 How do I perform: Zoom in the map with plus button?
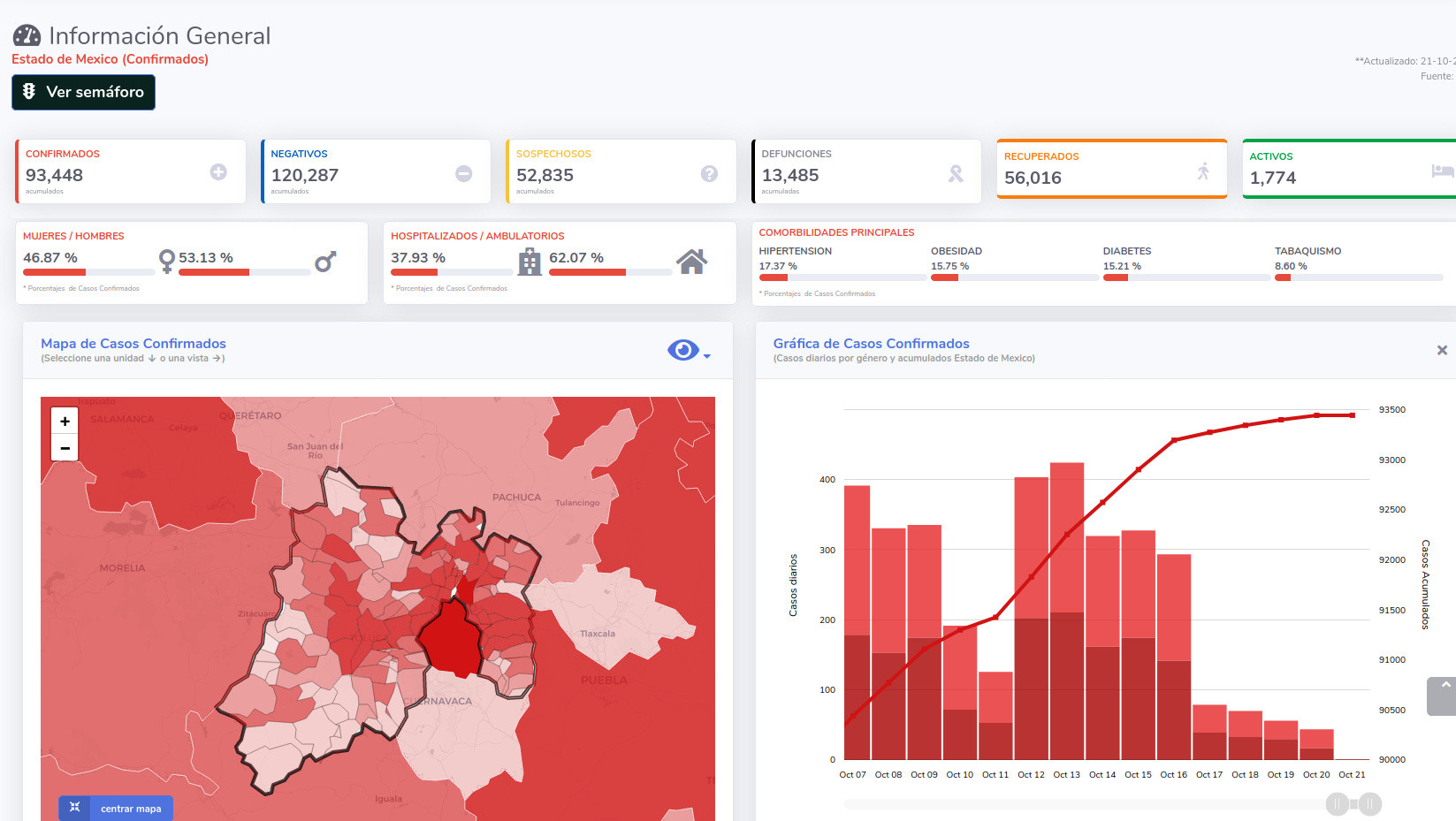pos(65,422)
